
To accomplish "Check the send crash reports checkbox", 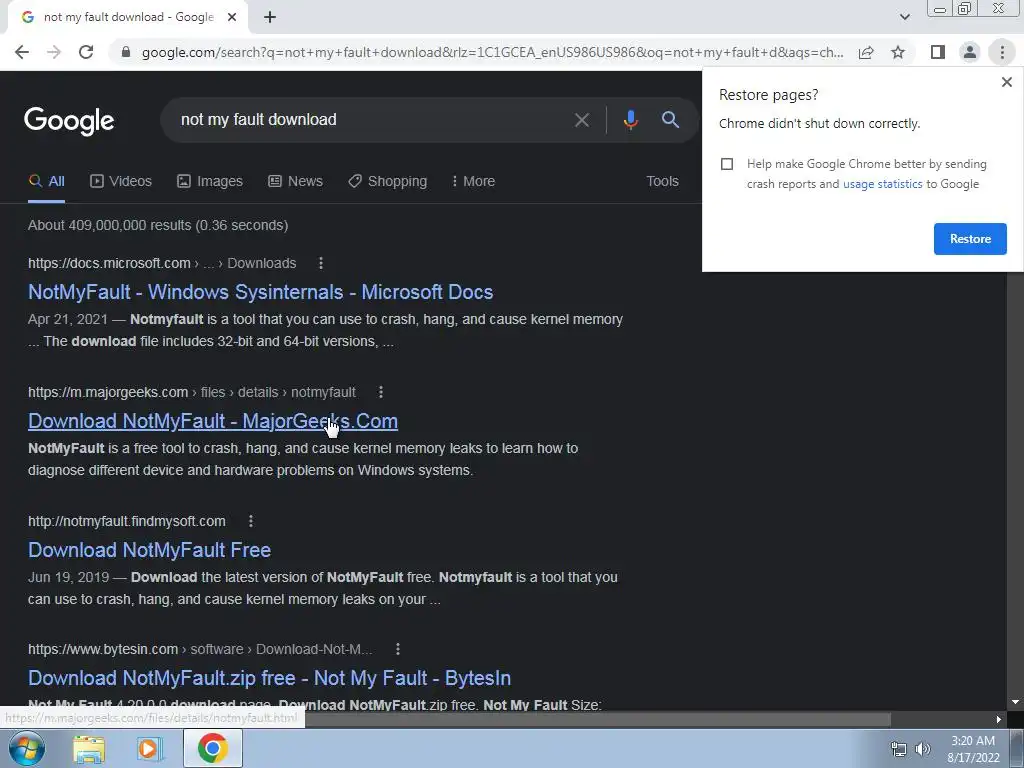I will [x=727, y=164].
